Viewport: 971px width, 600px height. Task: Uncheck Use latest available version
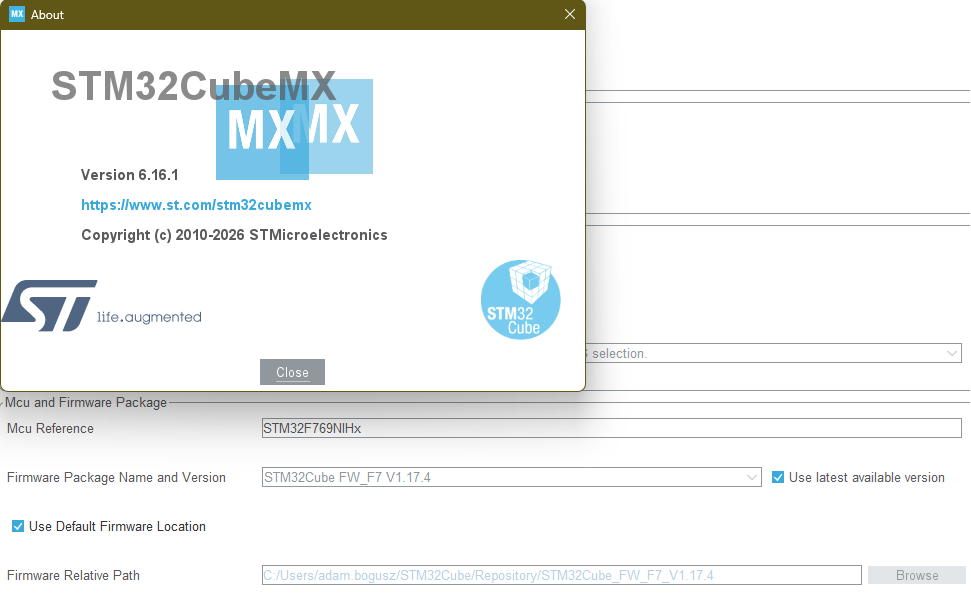click(x=778, y=477)
